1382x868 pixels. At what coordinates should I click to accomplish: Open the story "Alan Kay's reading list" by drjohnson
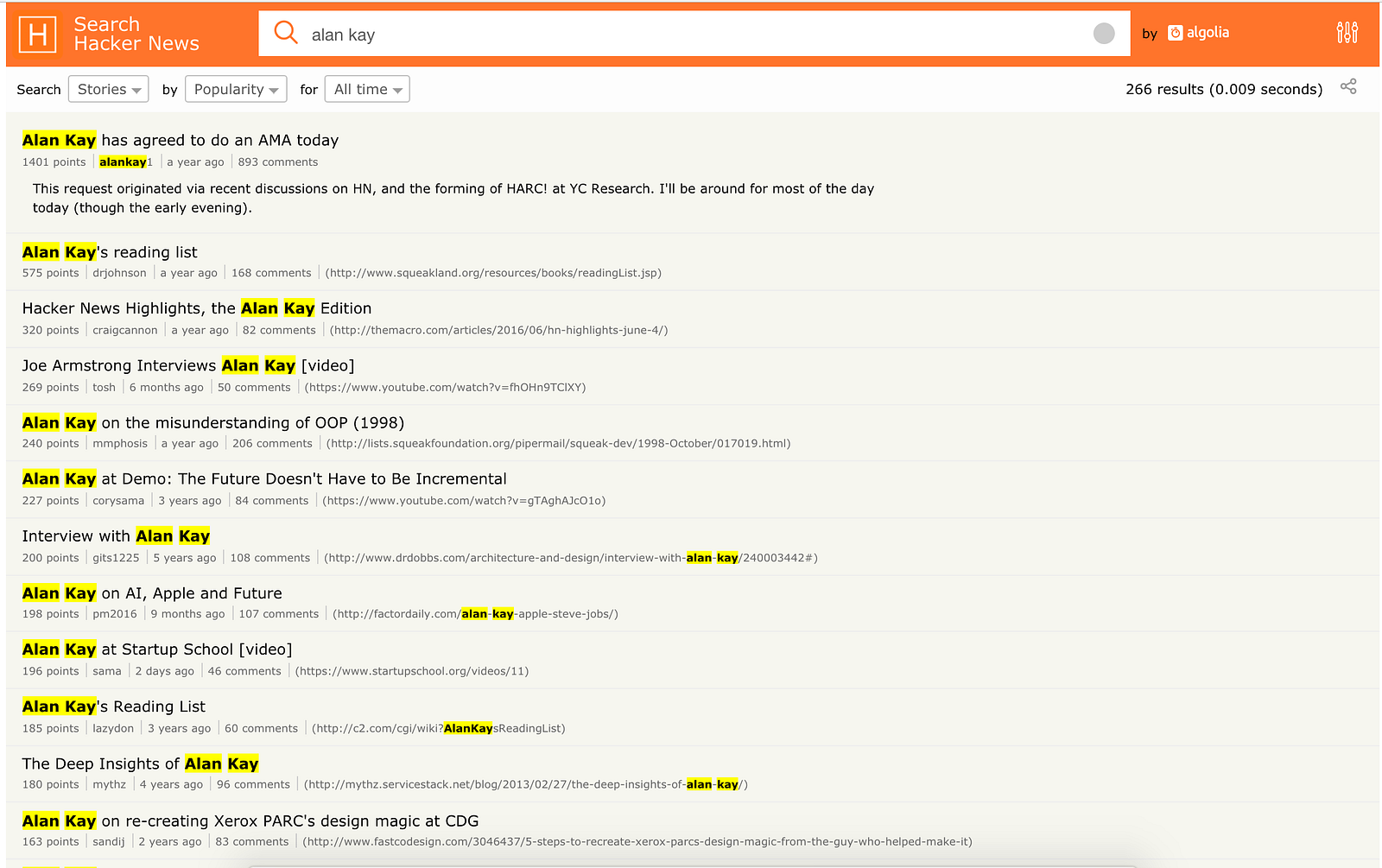[110, 252]
